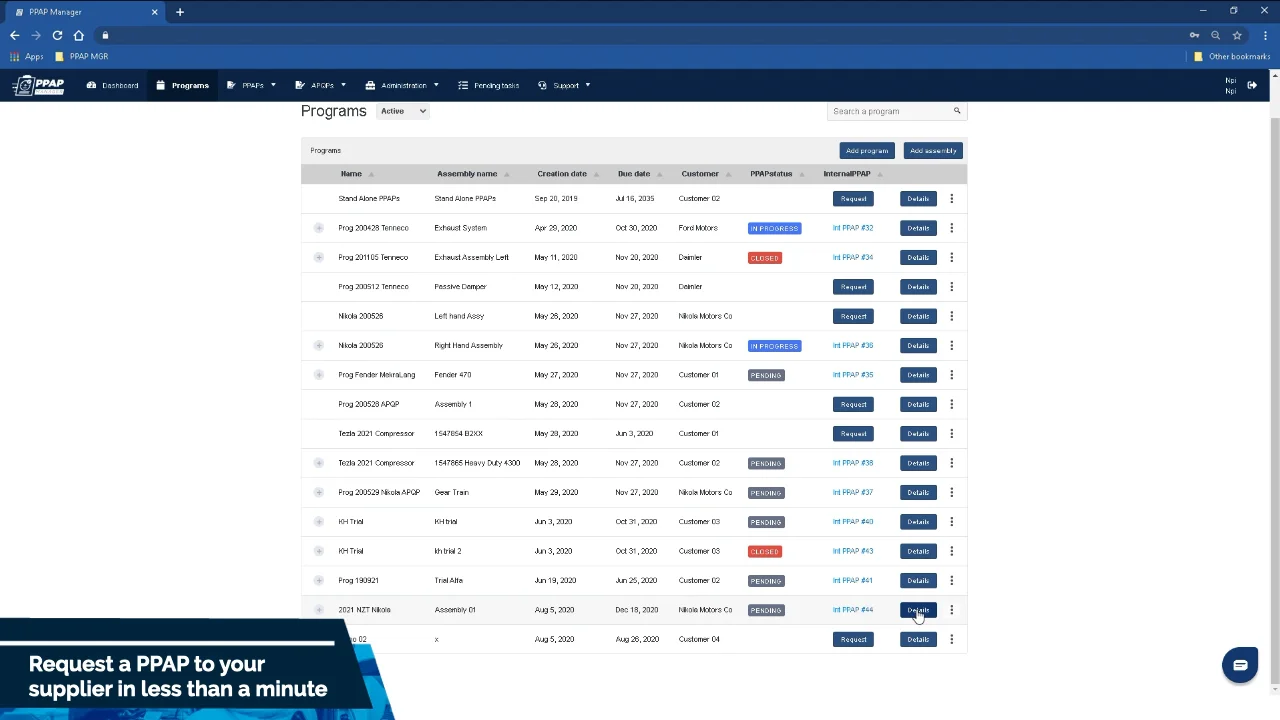Click the IN PROGRESS badge for Exhaust System
This screenshot has width=1280, height=720.
coord(775,228)
